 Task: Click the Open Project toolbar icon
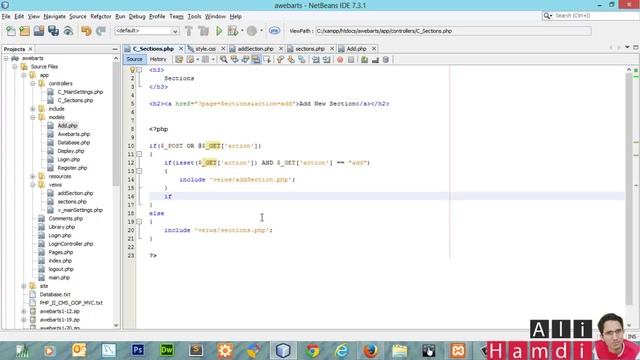click(39, 31)
